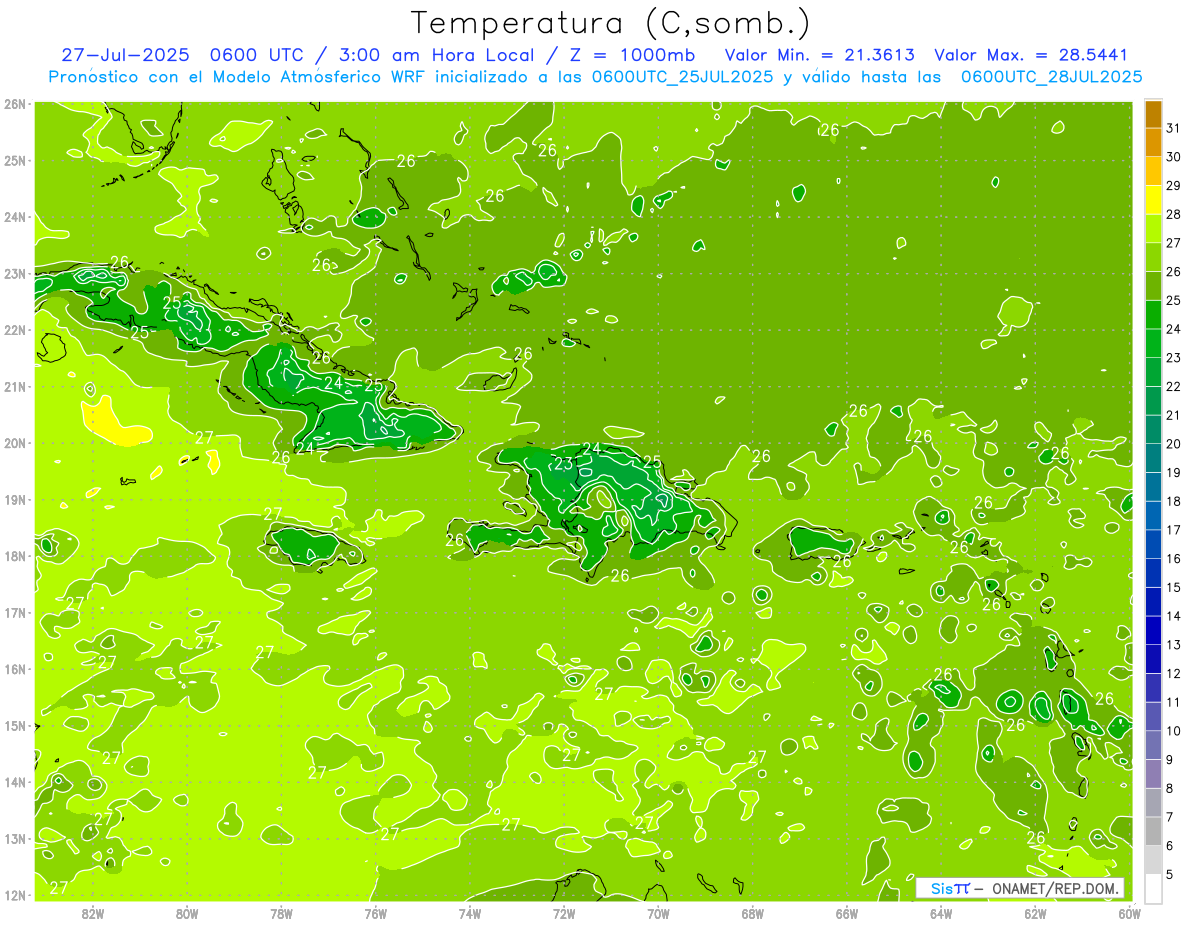Click the 'ONAMET/REP.DOM.' credit label
Image resolution: width=1200 pixels, height=927 pixels.
coord(1056,888)
